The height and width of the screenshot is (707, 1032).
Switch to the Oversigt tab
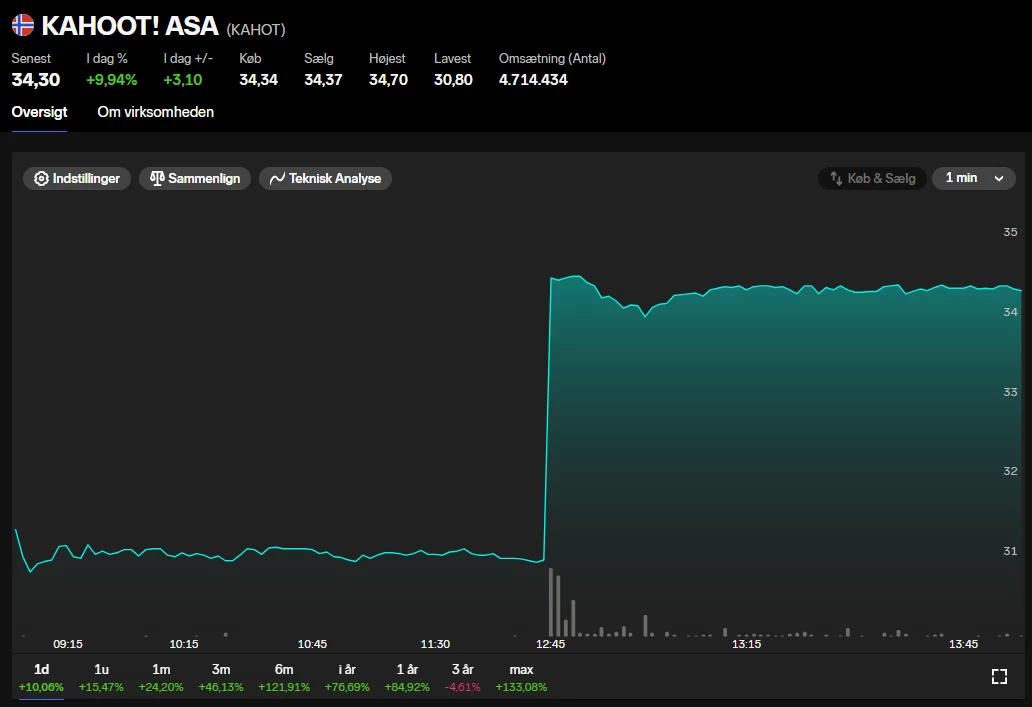click(x=39, y=112)
